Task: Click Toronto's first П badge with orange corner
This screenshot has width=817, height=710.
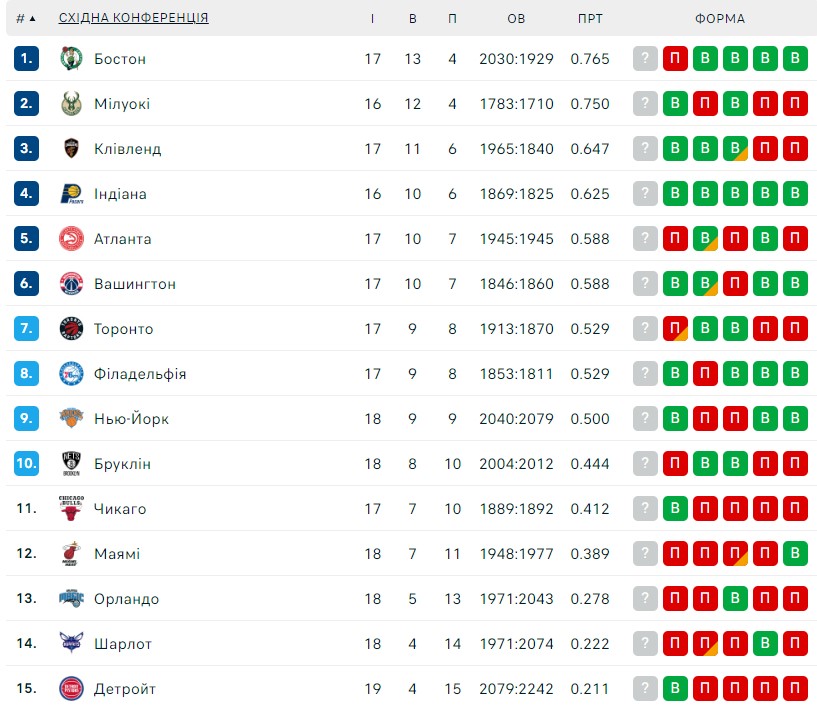Action: 675,328
